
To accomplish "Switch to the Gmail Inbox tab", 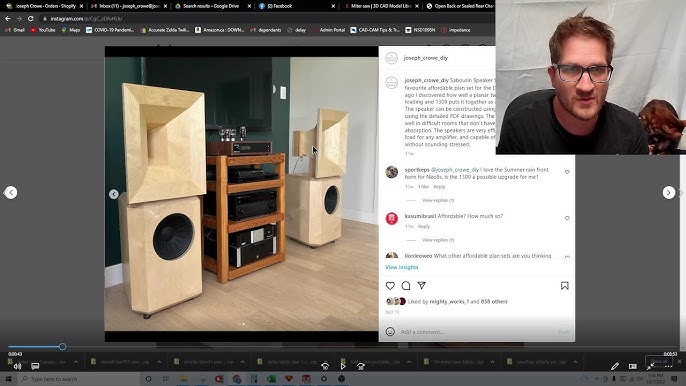I will 129,6.
